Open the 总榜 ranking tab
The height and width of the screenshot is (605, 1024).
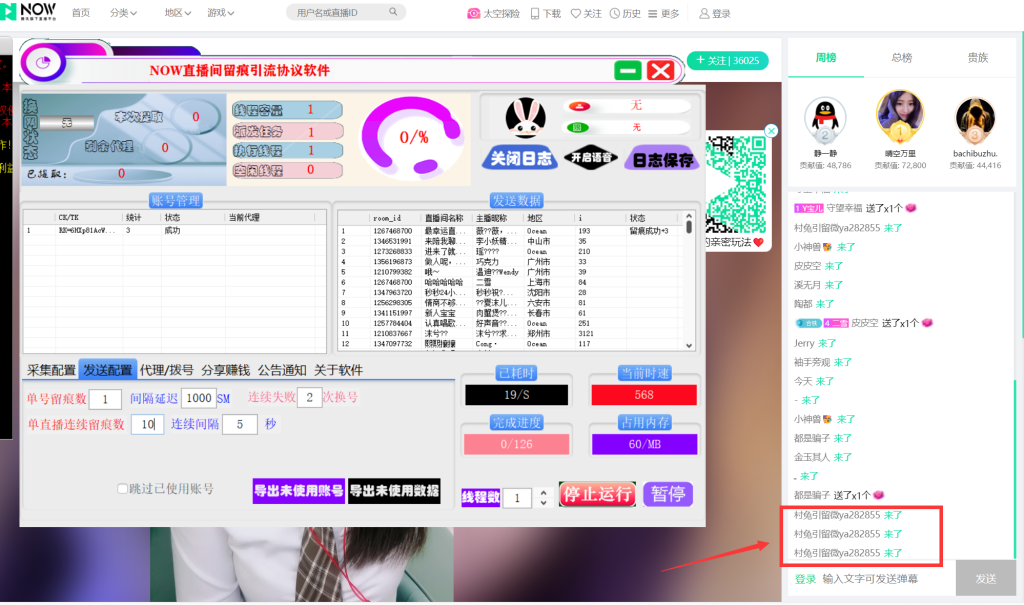pos(901,58)
